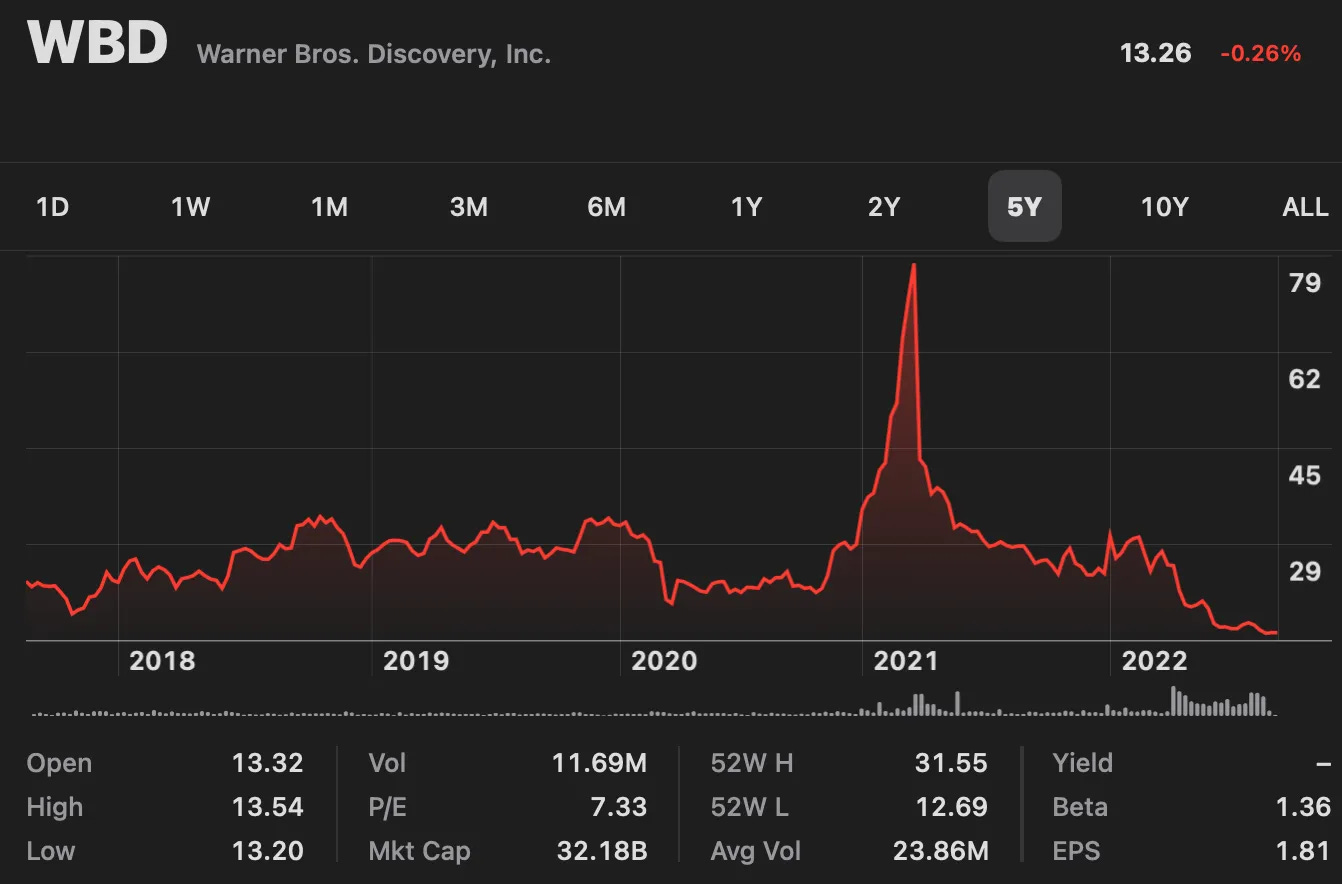Click the Yield label
This screenshot has width=1342, height=884.
(x=1083, y=763)
